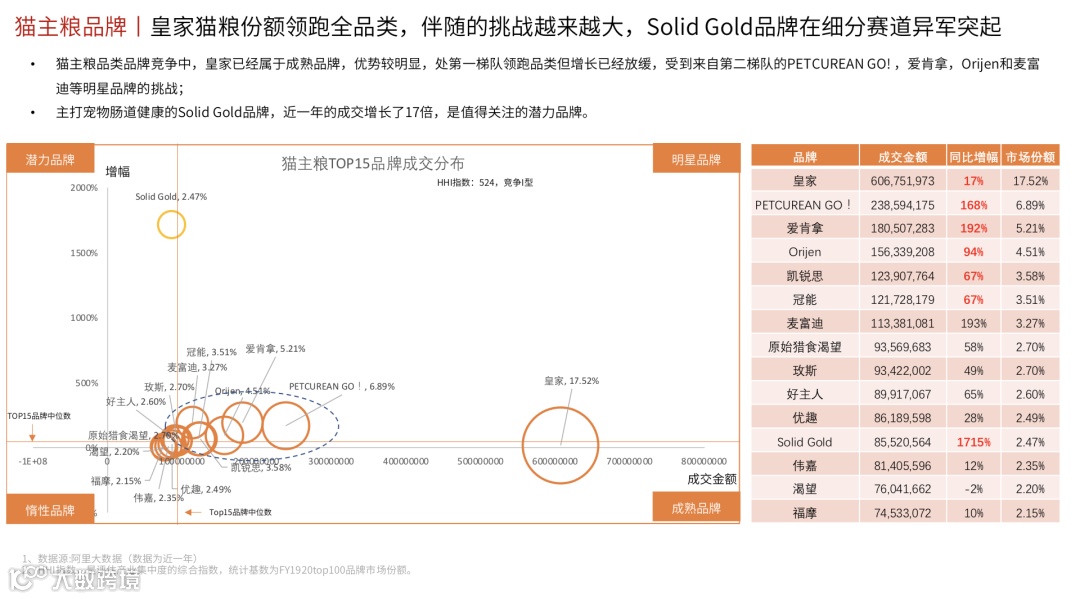Click the 成交金额 axis title
This screenshot has width=1080, height=599.
pos(712,479)
